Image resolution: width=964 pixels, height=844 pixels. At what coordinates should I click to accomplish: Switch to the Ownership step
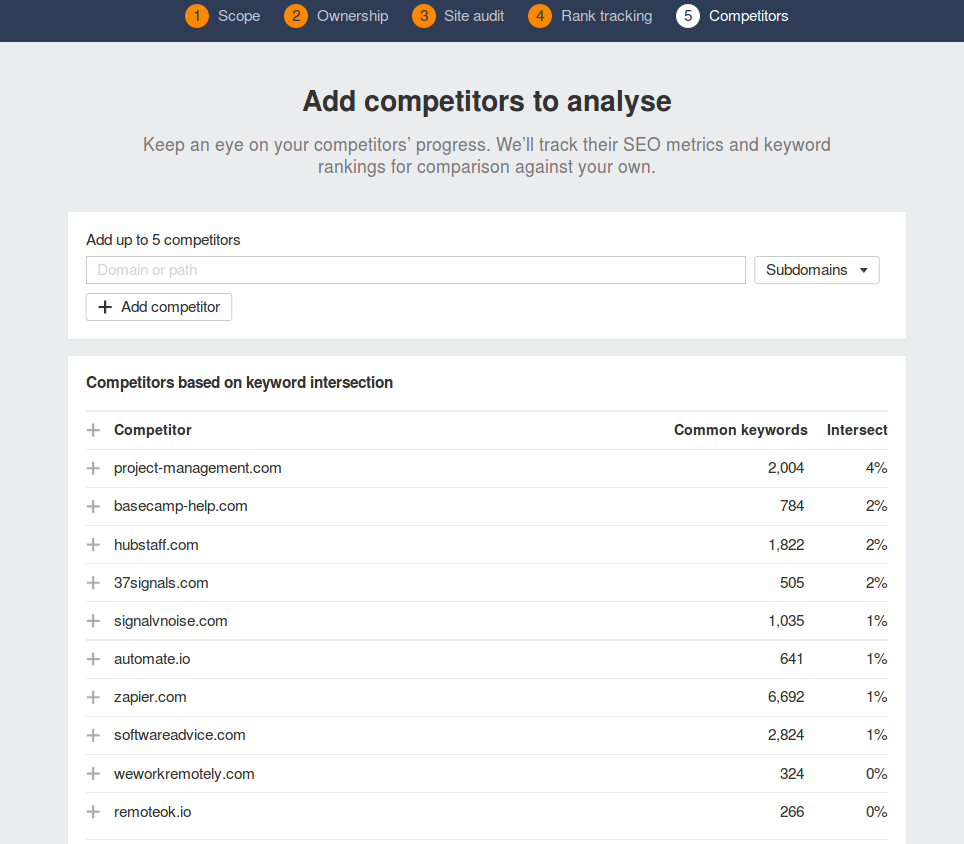pyautogui.click(x=336, y=16)
